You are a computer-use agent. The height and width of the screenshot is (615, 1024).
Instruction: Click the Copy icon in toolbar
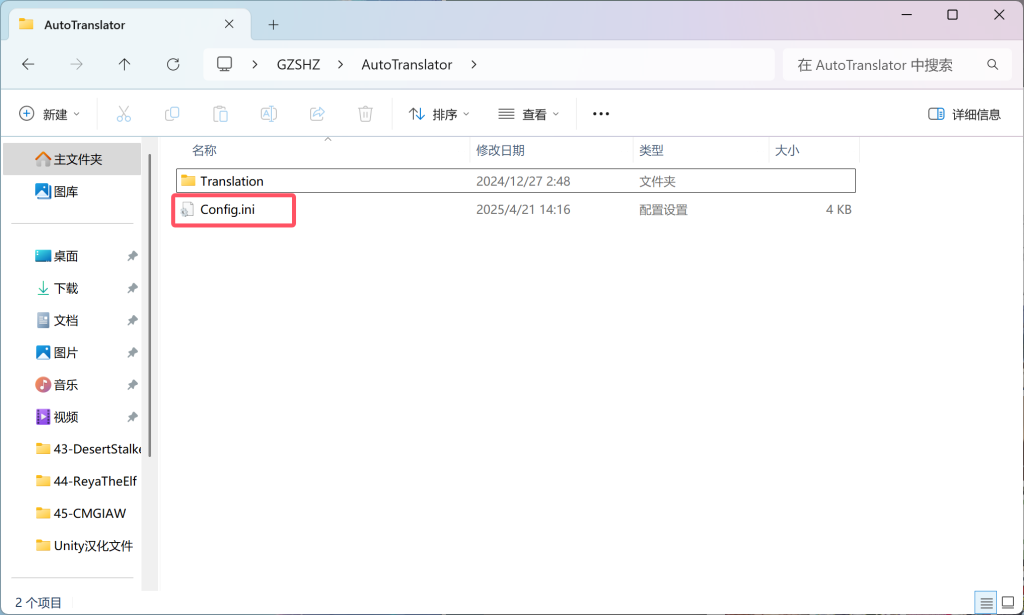pos(172,114)
